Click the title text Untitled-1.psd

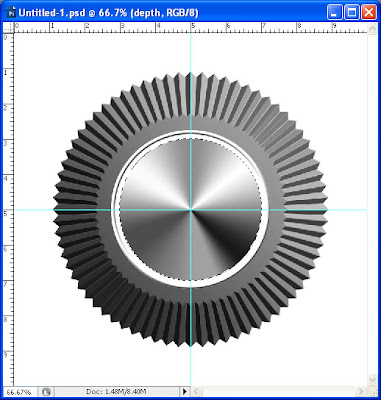[52, 13]
